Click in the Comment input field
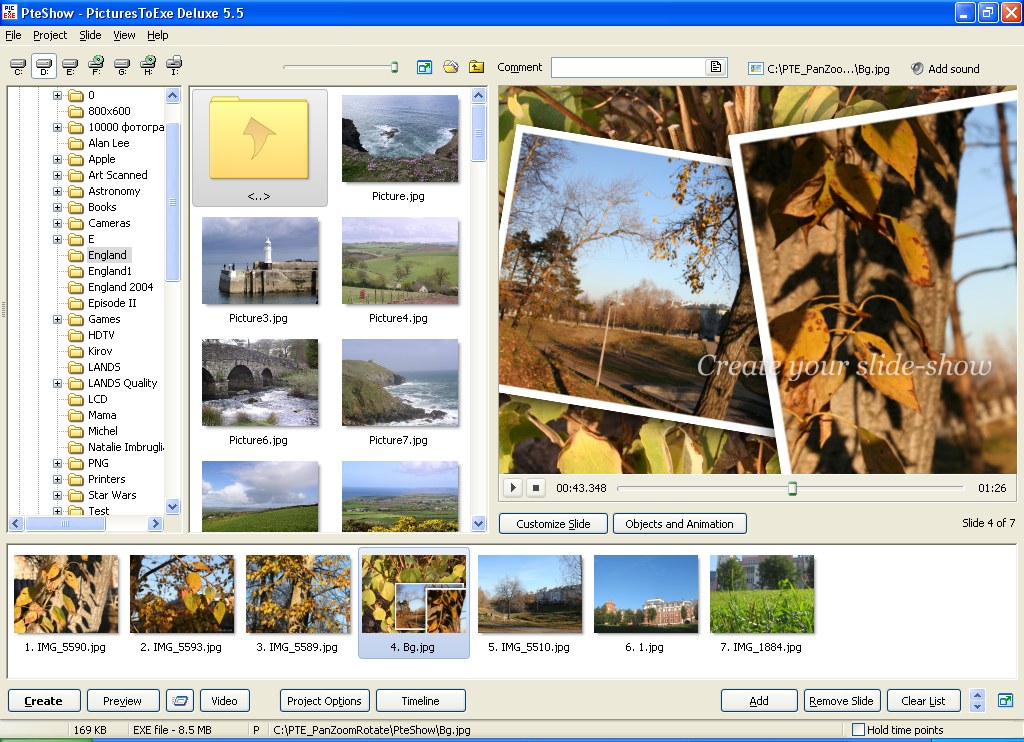1024x742 pixels. pyautogui.click(x=628, y=67)
